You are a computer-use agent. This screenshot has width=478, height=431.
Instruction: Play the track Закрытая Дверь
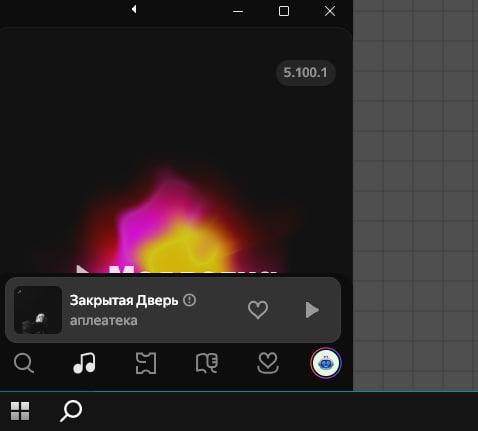312,310
